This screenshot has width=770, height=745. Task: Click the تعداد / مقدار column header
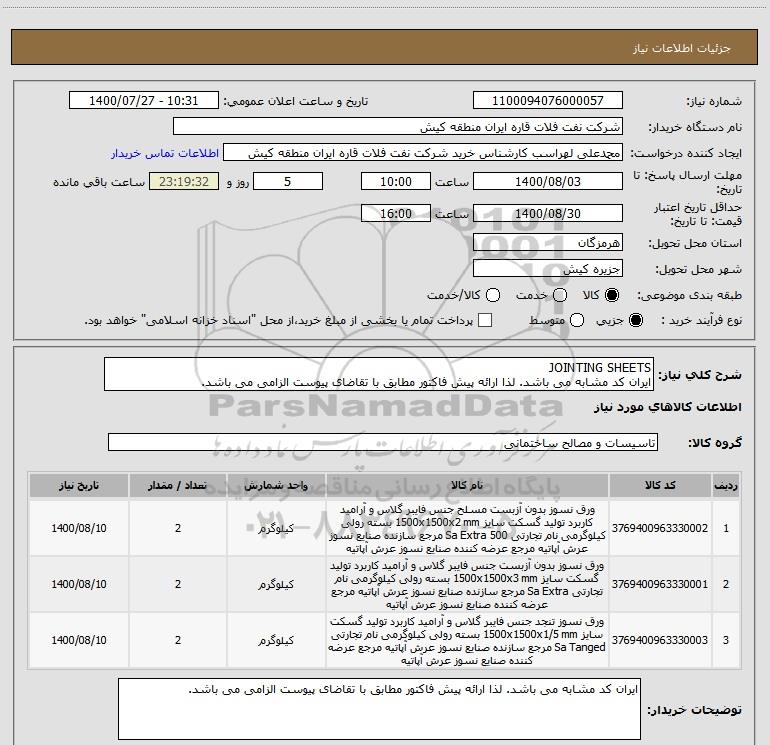pos(178,486)
